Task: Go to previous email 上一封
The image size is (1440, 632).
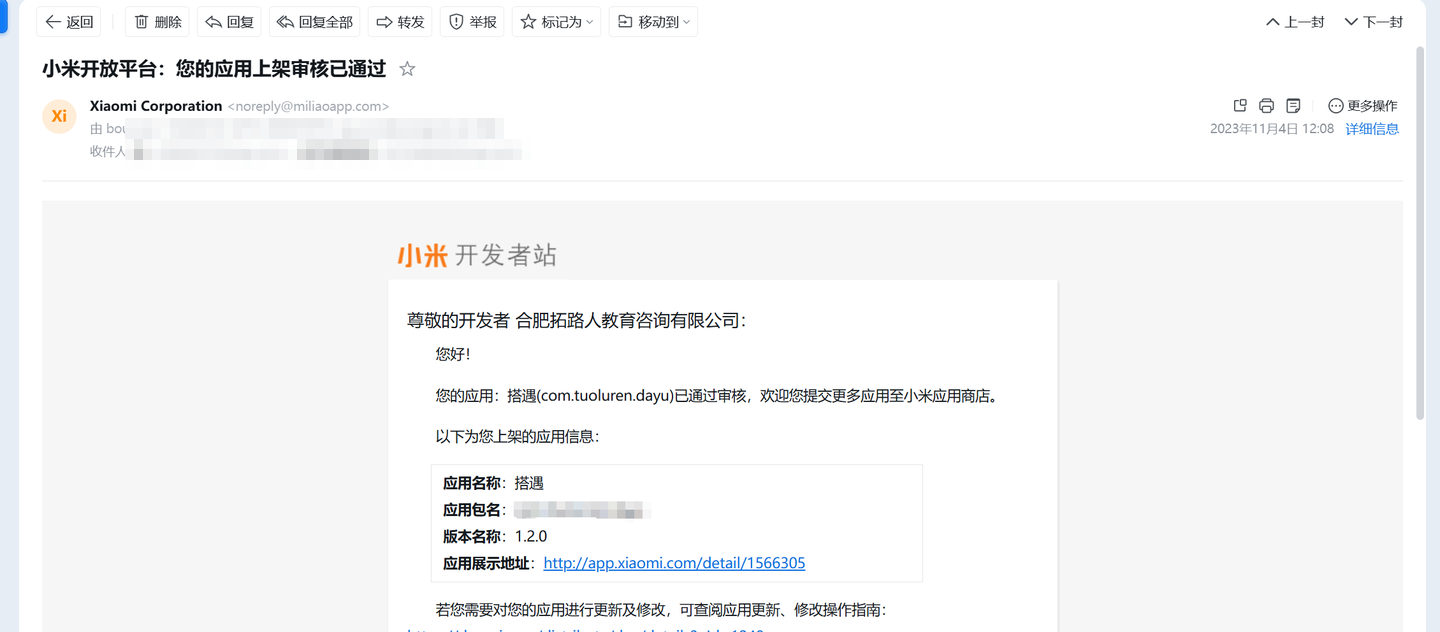Action: [x=1295, y=22]
